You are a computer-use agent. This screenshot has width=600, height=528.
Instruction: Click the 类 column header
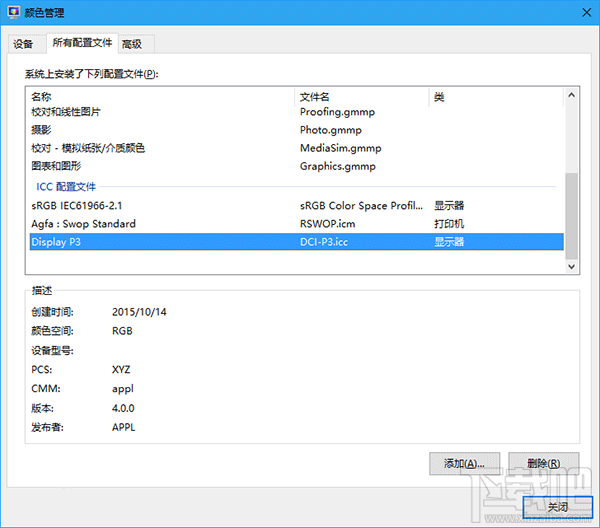(x=496, y=97)
